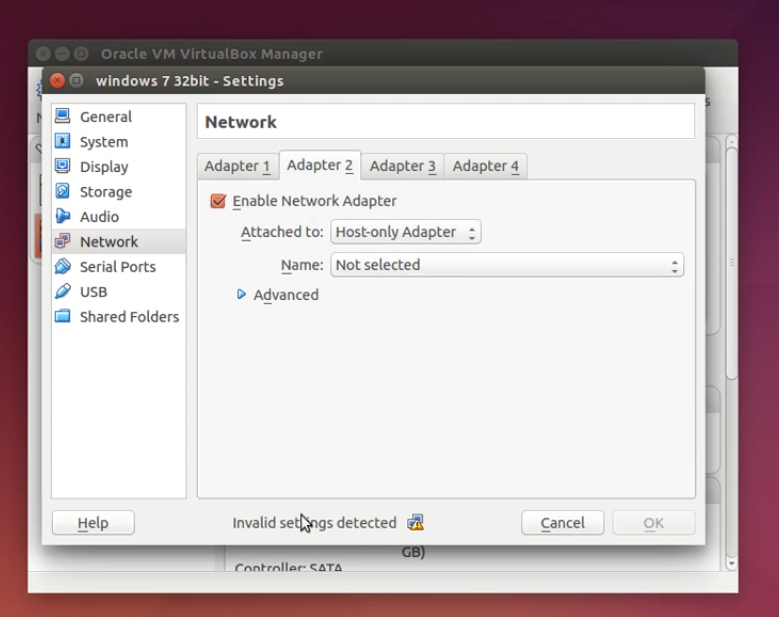
Task: Open Display settings category
Action: click(x=119, y=166)
